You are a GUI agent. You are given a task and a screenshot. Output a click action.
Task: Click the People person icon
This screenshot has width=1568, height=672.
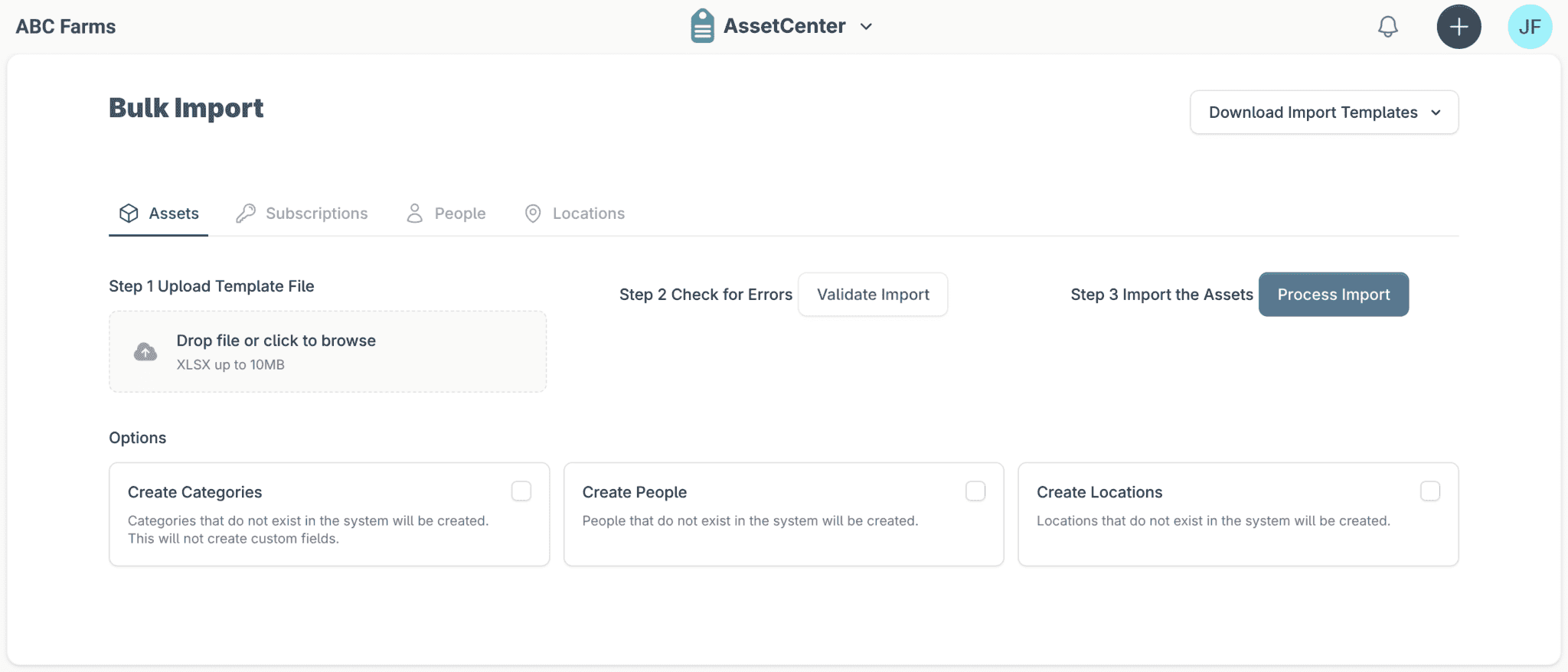click(x=414, y=214)
